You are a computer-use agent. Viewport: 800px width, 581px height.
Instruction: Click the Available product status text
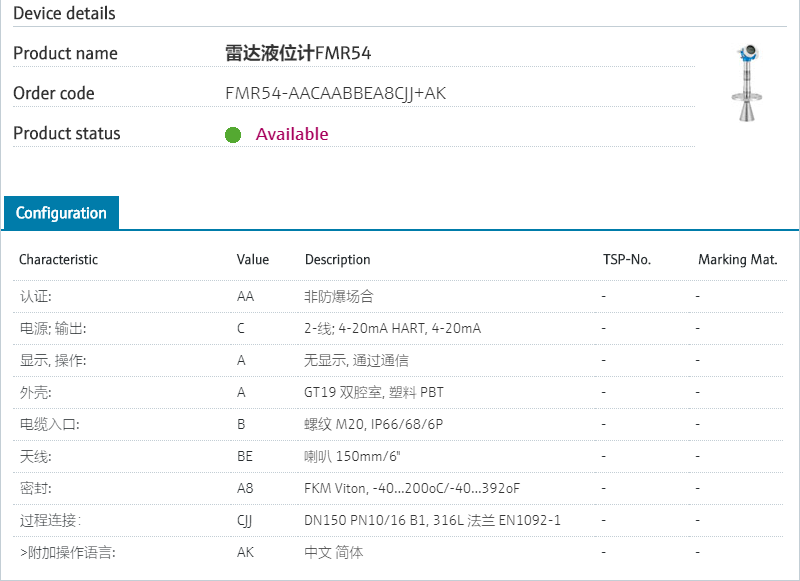292,134
